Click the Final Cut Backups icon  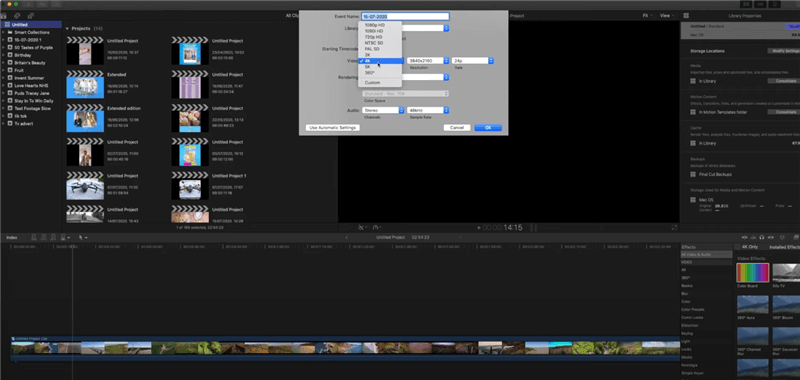(x=693, y=174)
